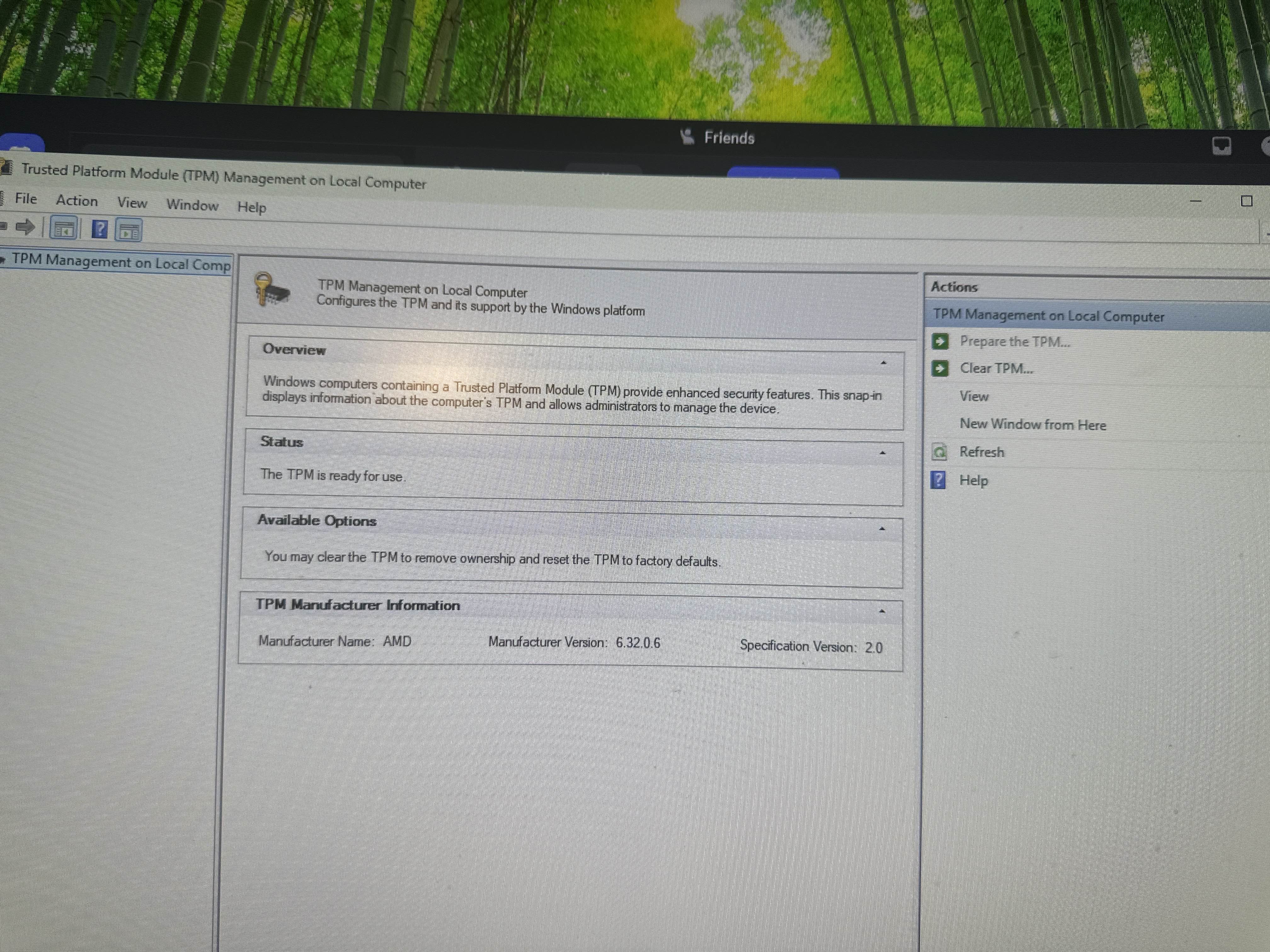Collapse the Overview section
1270x952 pixels.
pos(884,363)
